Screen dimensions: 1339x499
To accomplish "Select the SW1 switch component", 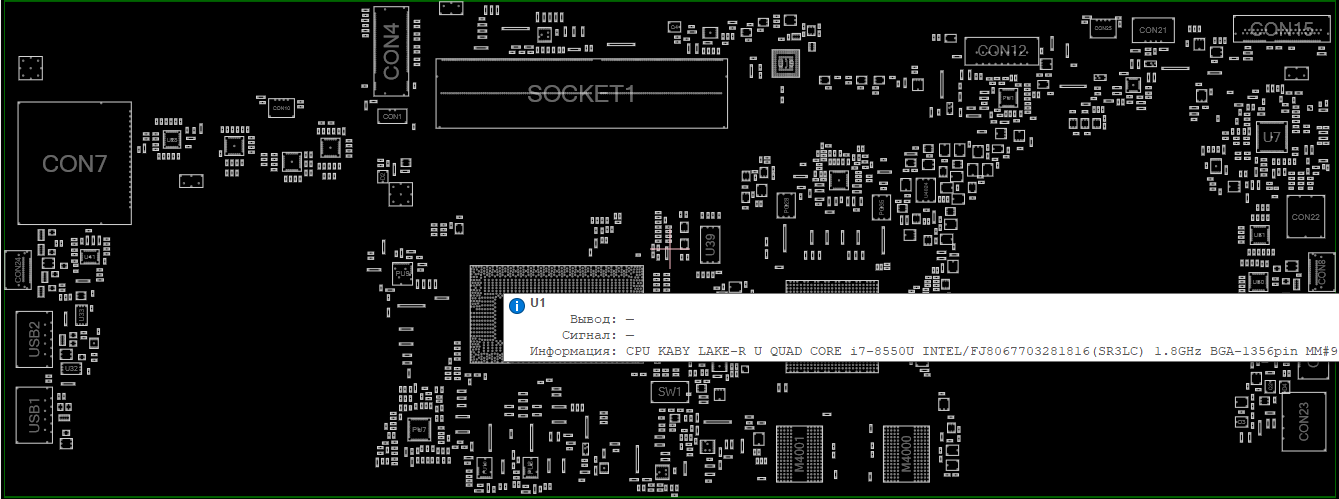I will click(669, 391).
